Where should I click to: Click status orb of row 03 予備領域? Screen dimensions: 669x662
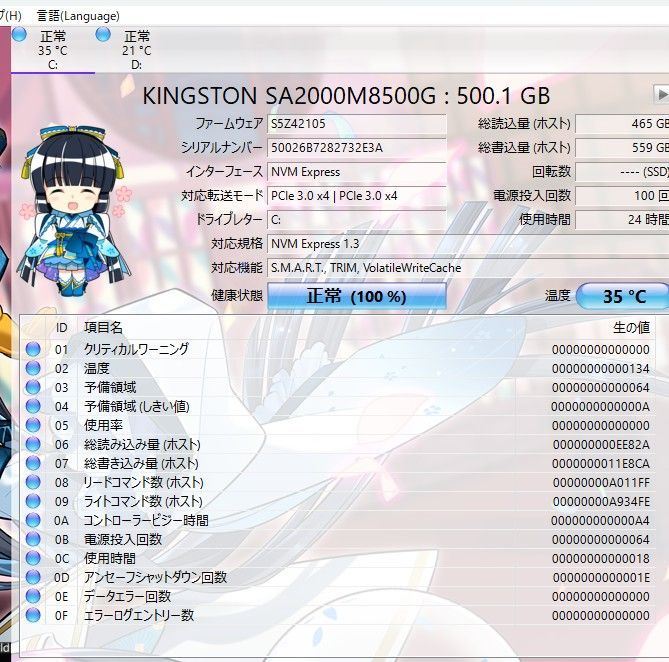pos(33,387)
